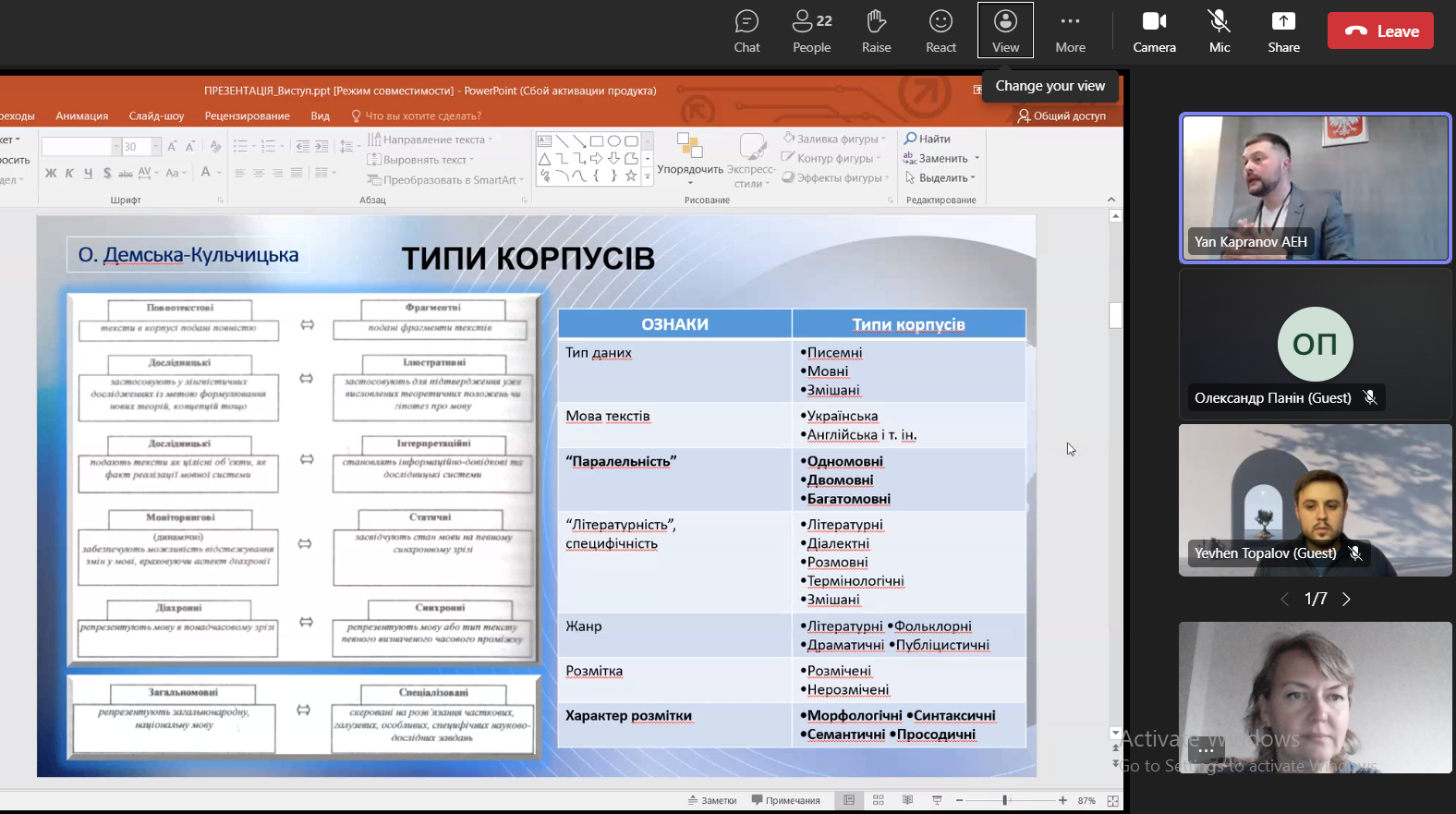Show the People participants list
Image resolution: width=1456 pixels, height=814 pixels.
coord(811,31)
